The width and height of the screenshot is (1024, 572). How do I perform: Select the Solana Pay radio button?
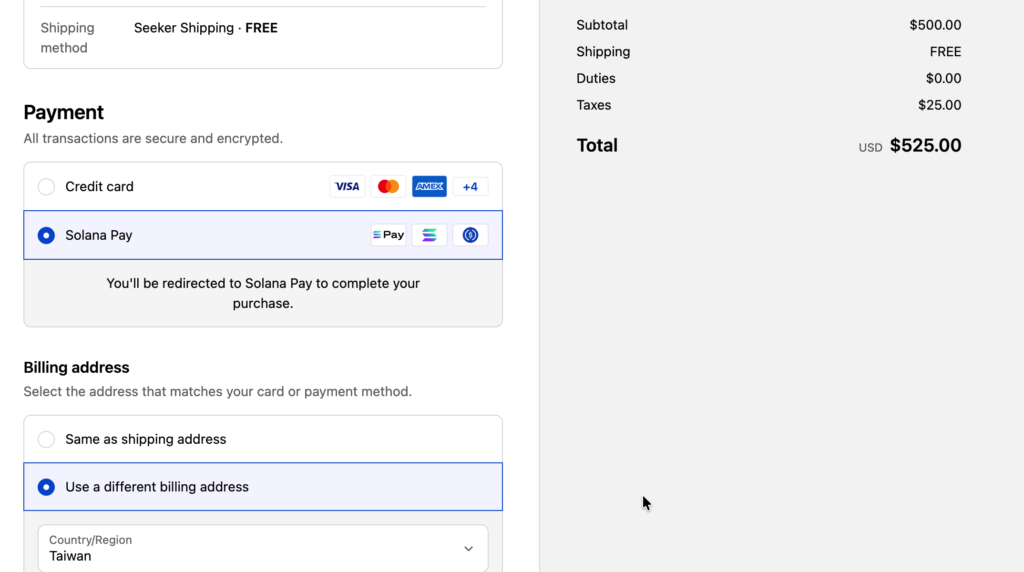pos(46,236)
